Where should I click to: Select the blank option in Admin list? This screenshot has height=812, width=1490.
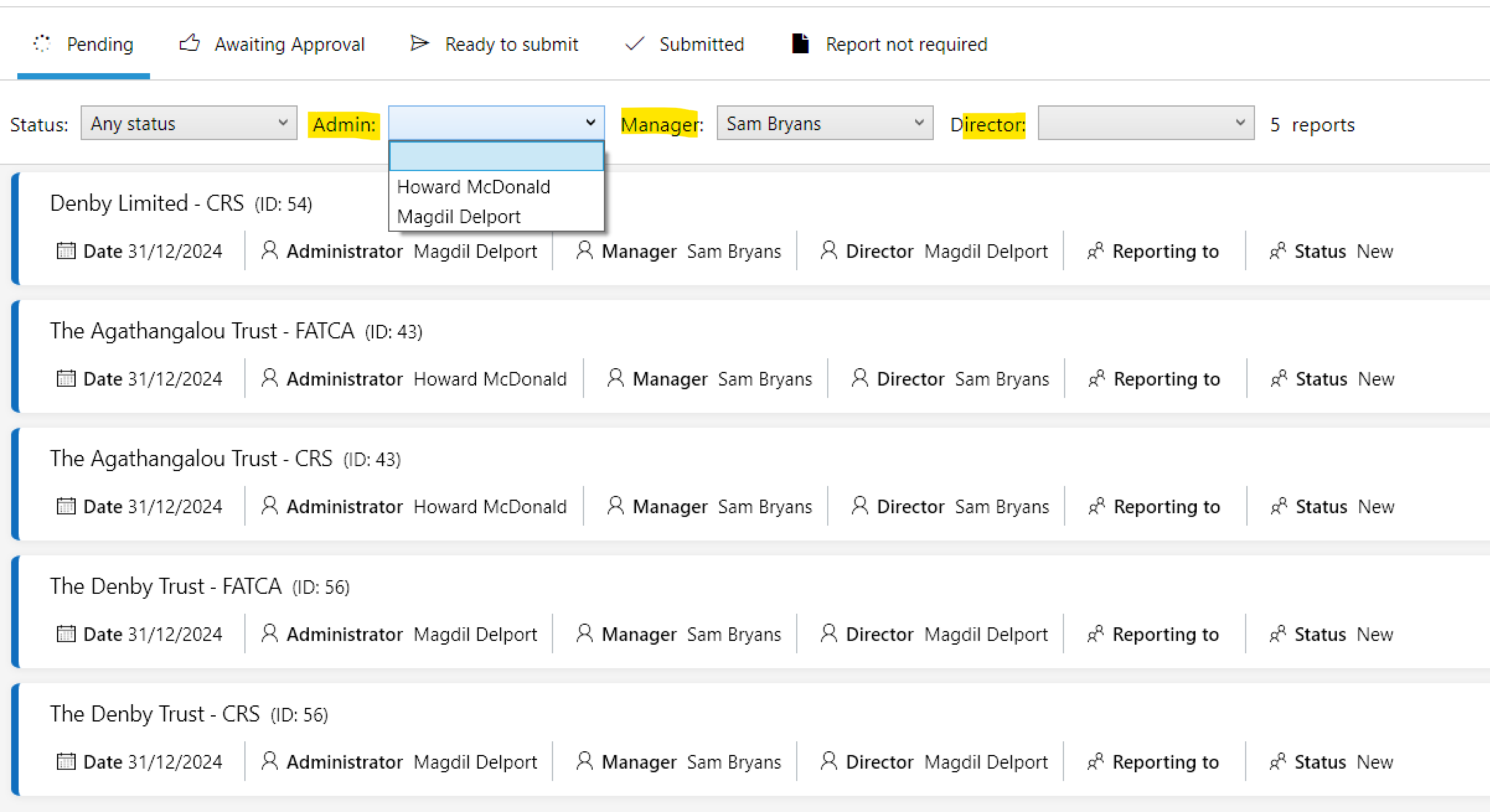pyautogui.click(x=497, y=156)
